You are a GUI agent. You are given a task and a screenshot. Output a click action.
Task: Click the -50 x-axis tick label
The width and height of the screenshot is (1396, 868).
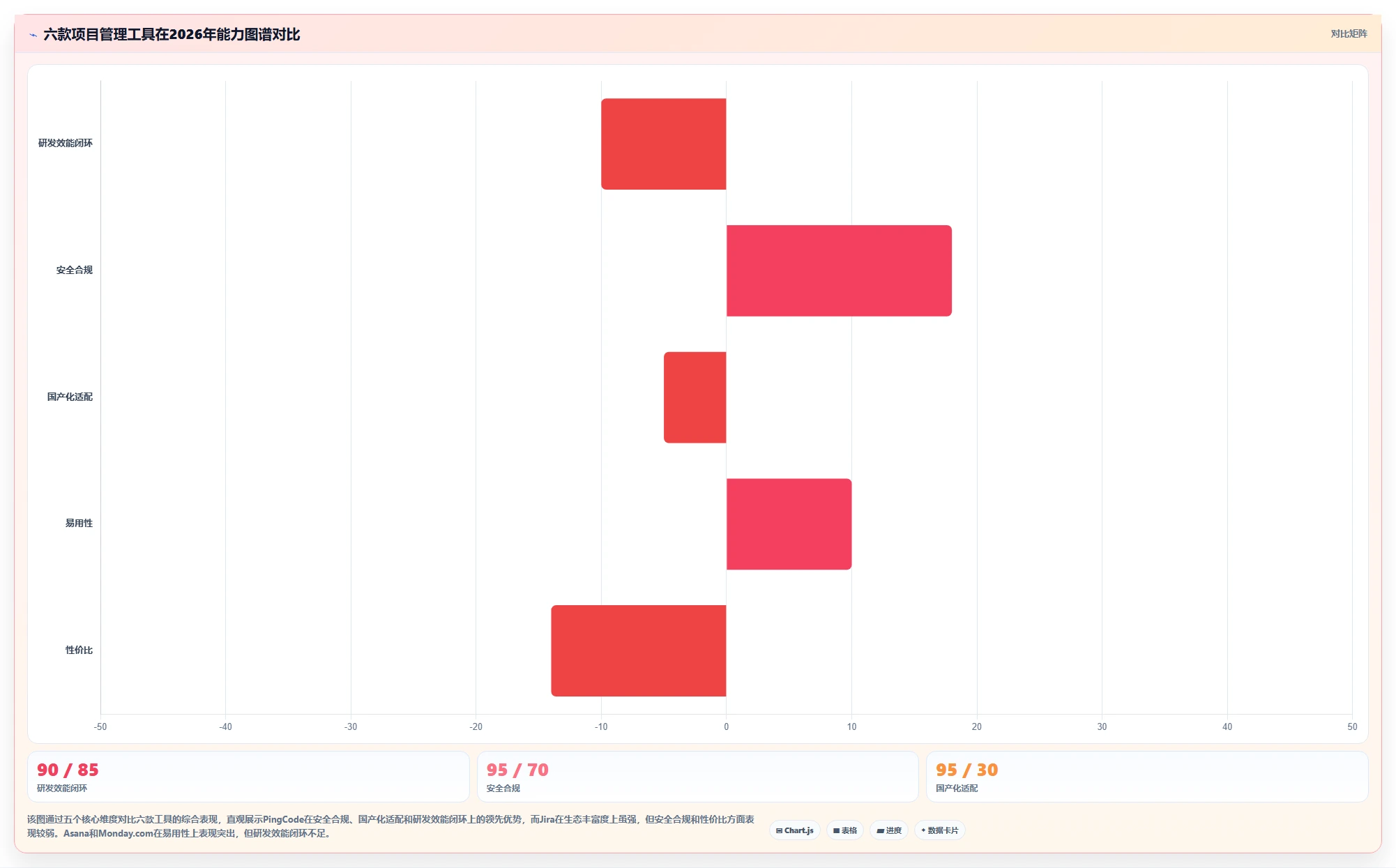pos(100,726)
